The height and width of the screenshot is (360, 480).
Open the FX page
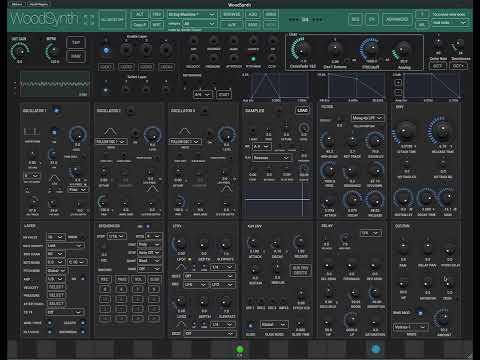point(371,20)
